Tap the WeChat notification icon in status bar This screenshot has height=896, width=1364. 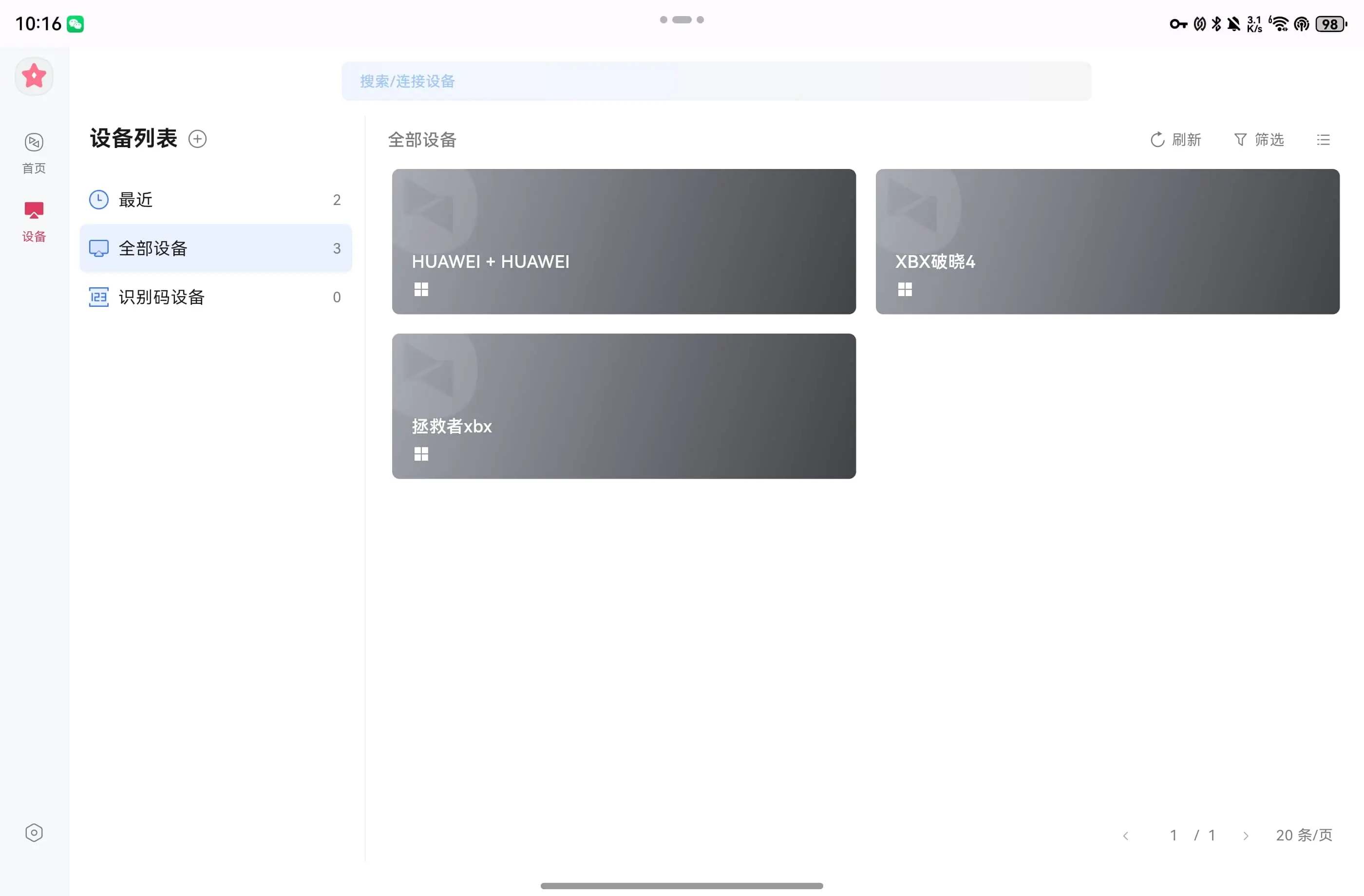pos(75,24)
